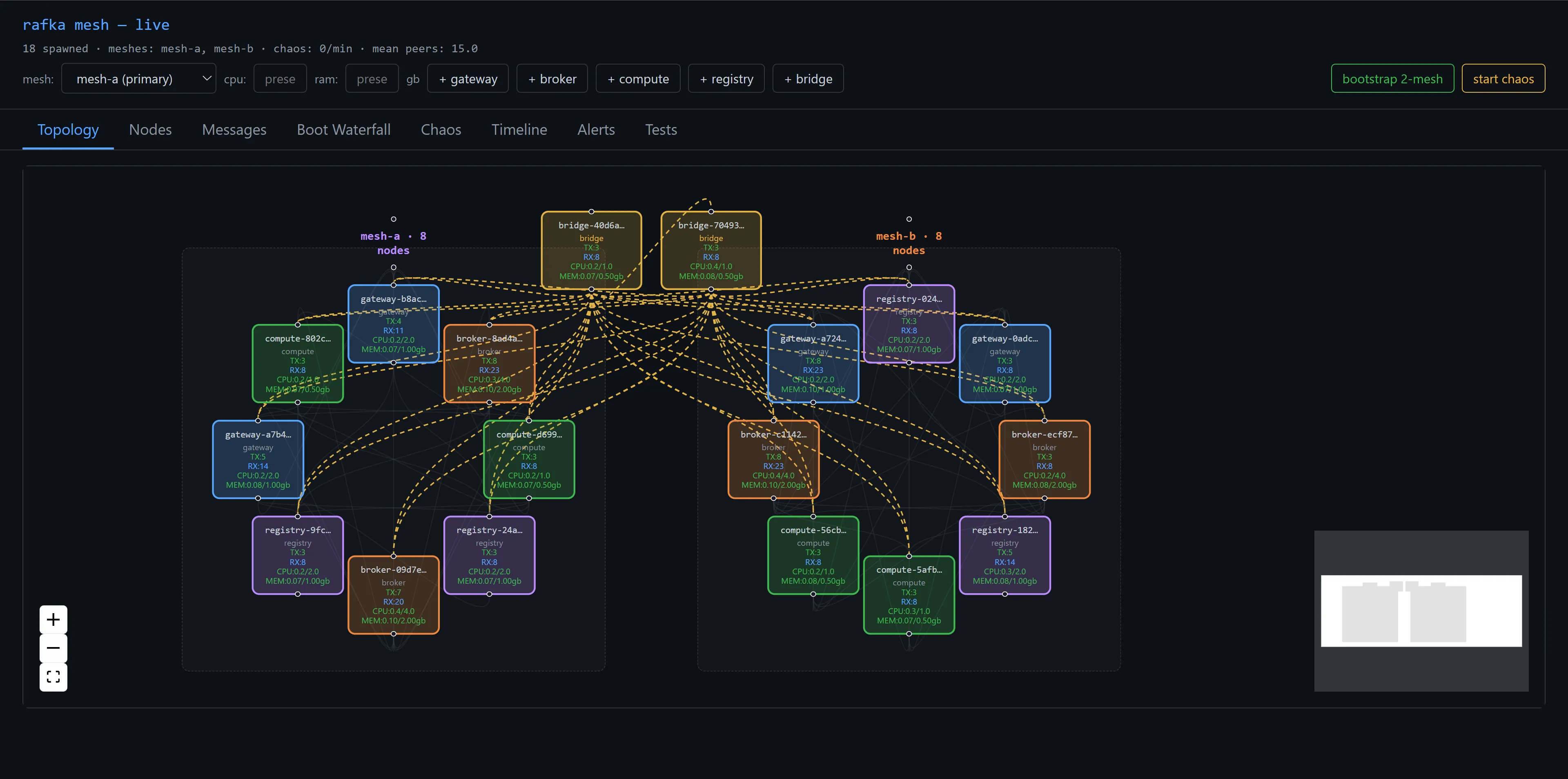Screen dimensions: 1568x779
Task: Open the Chaos tab
Action: (441, 130)
